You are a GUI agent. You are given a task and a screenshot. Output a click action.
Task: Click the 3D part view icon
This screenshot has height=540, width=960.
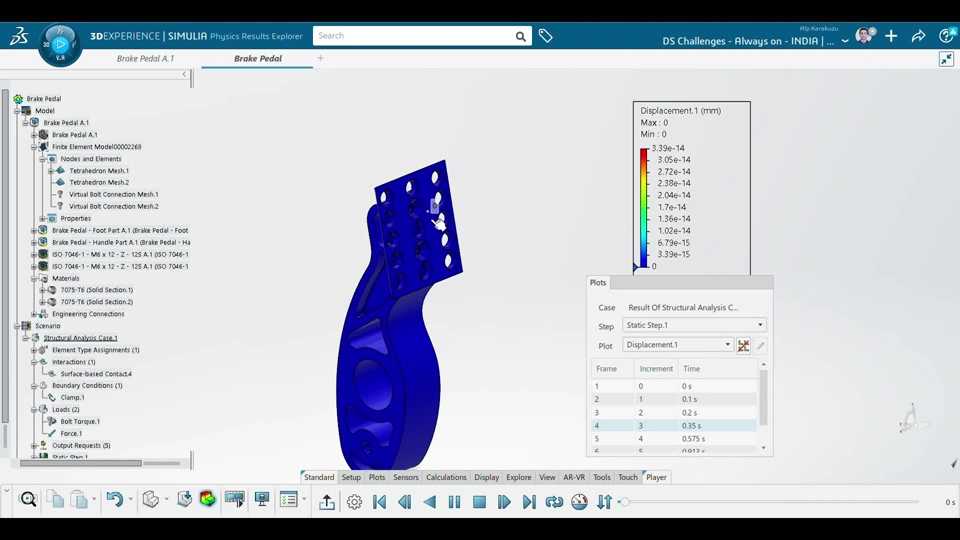tap(151, 500)
